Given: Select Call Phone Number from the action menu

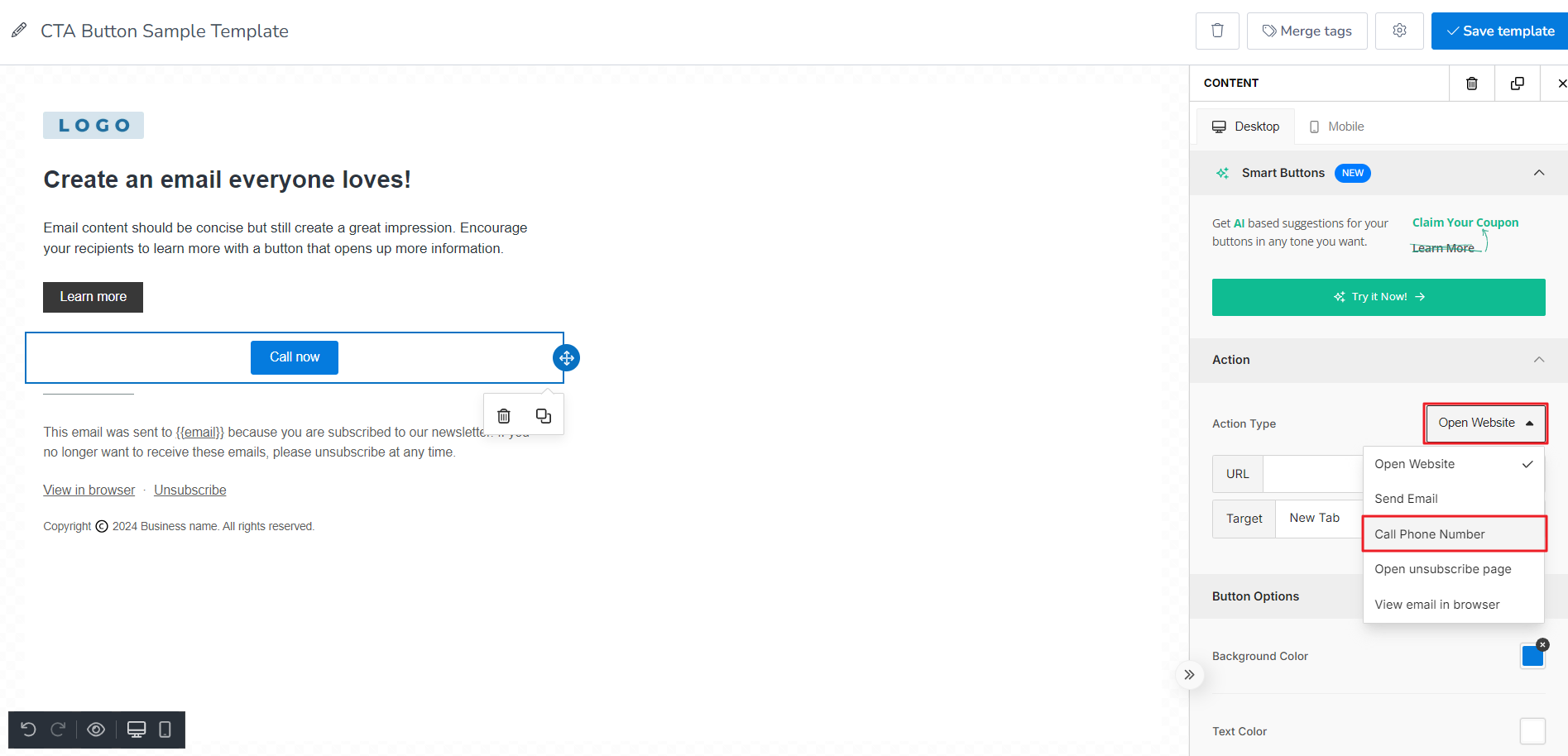Looking at the screenshot, I should tap(1429, 534).
